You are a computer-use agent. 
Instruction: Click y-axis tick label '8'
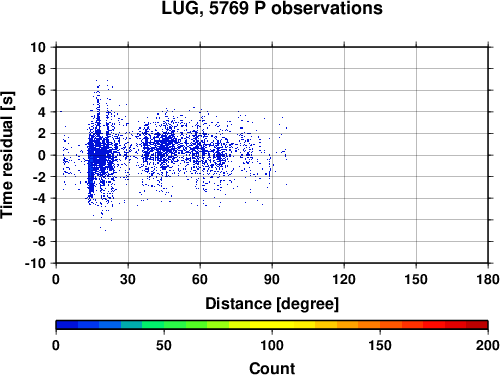pos(42,69)
